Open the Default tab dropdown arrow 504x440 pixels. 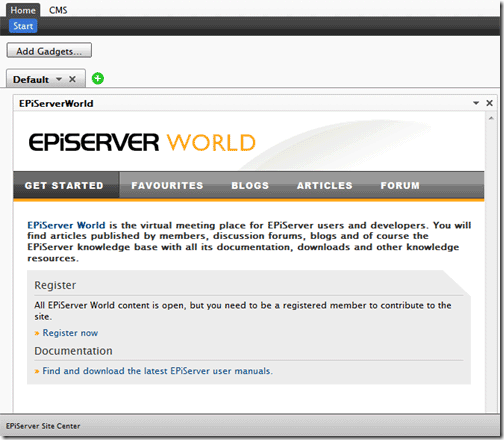click(59, 79)
